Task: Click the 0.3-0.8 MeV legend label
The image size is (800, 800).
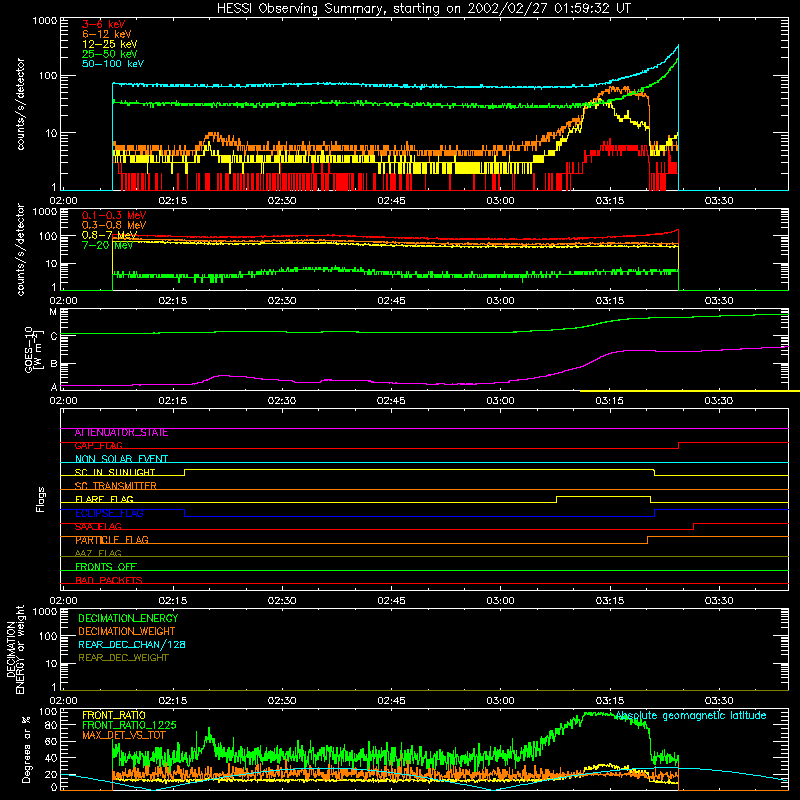Action: pos(114,225)
